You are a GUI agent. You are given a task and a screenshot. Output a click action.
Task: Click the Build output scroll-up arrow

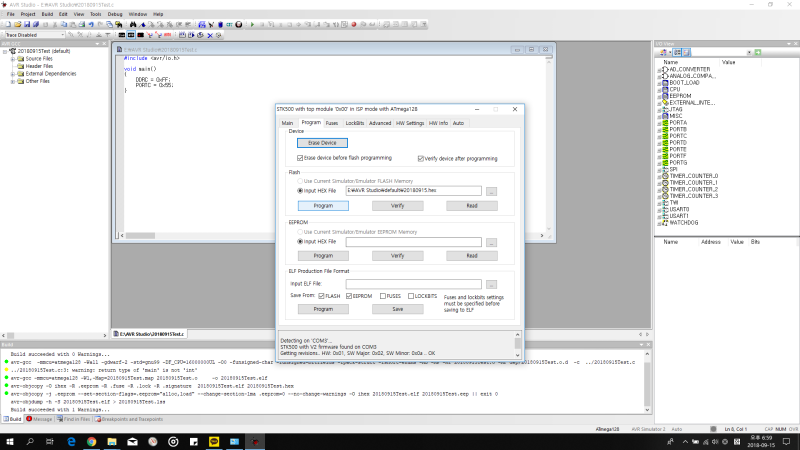tap(647, 354)
